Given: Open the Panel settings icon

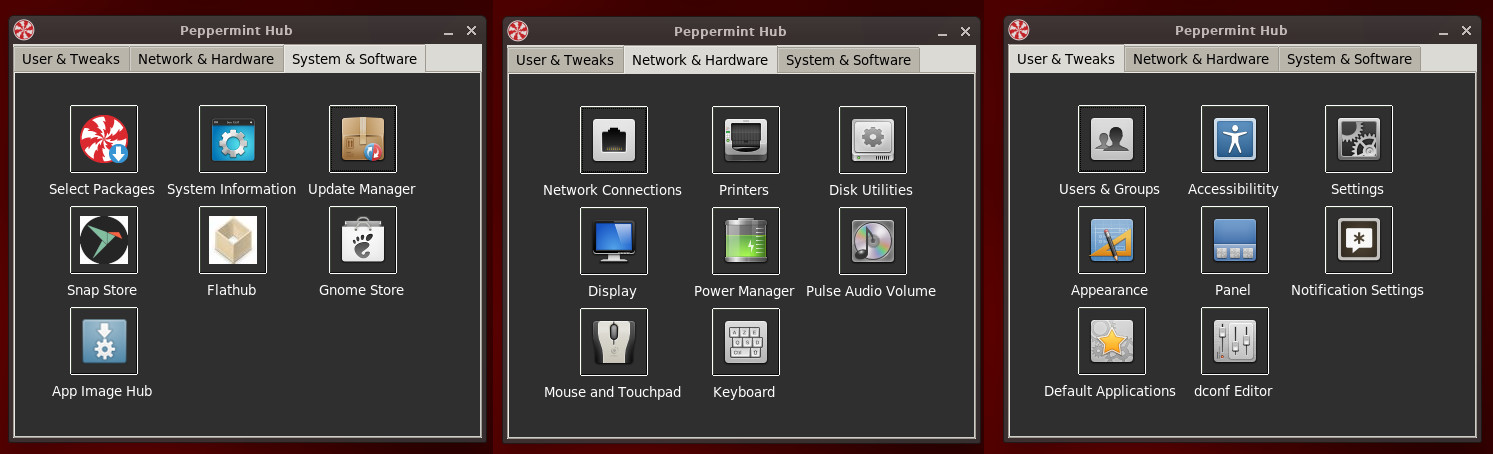Looking at the screenshot, I should tap(1235, 240).
